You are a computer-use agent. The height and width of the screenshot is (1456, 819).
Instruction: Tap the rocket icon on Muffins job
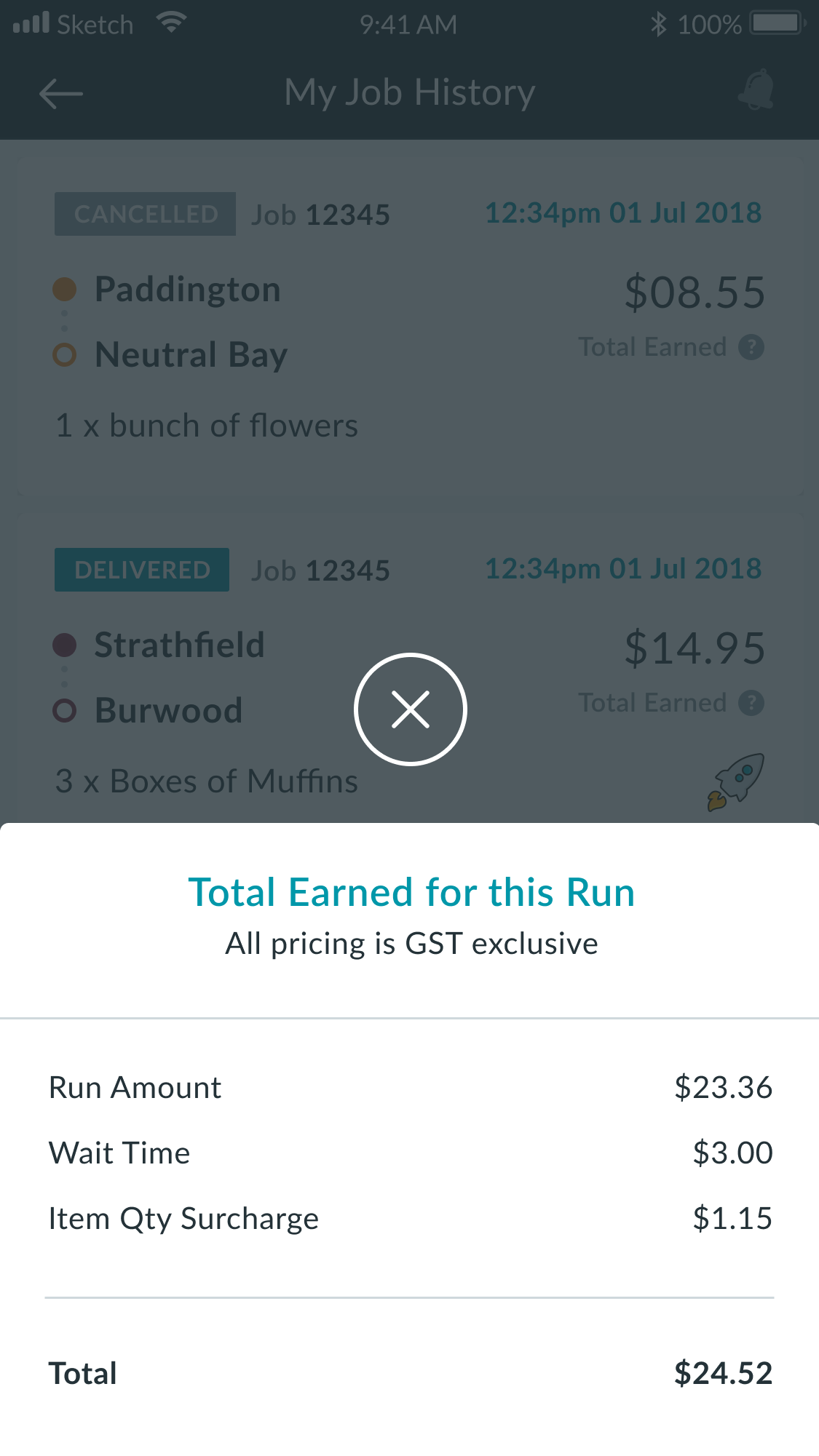(735, 782)
